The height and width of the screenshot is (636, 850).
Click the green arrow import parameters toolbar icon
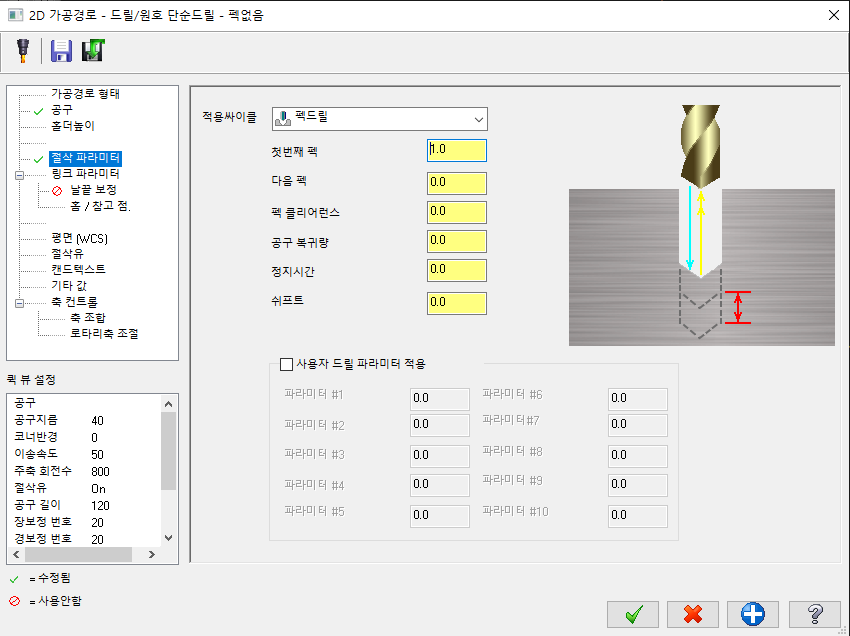click(94, 52)
